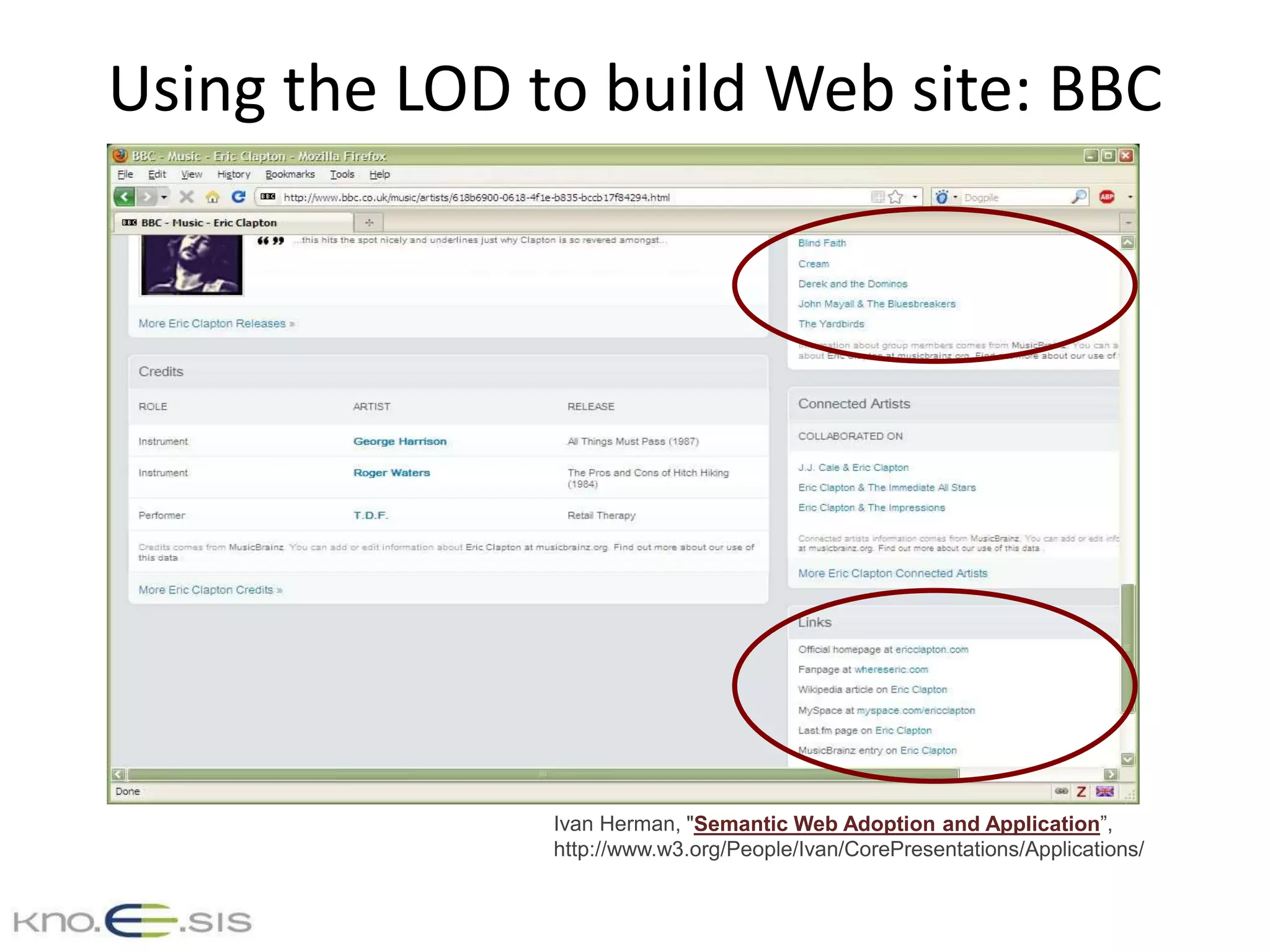This screenshot has width=1270, height=952.
Task: Click the magnifying glass search icon
Action: tap(1079, 197)
